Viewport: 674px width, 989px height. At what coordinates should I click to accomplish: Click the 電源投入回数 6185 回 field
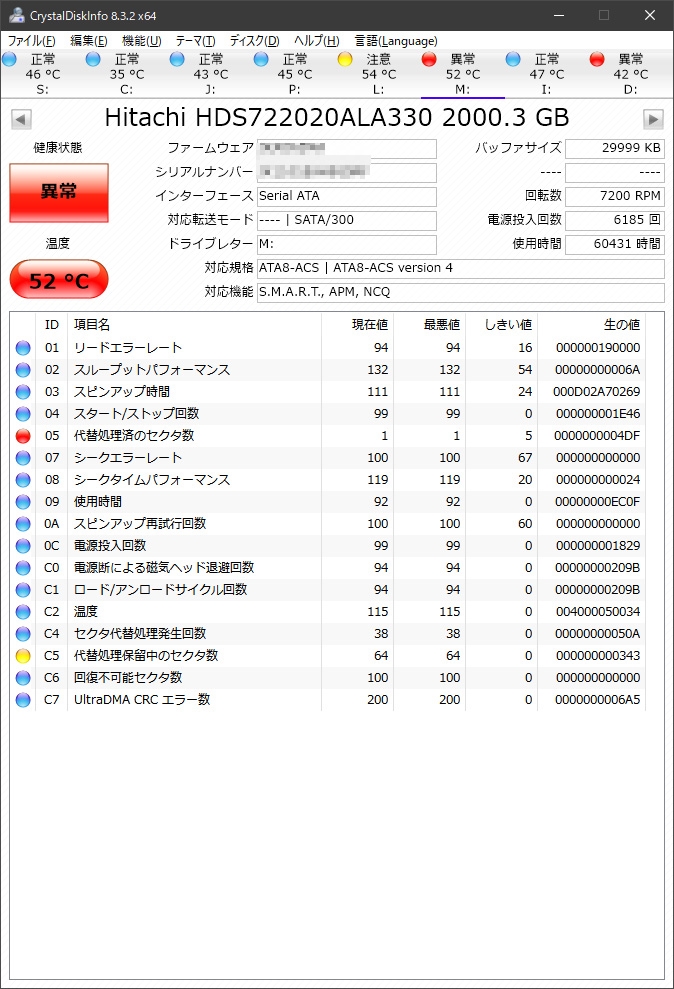pyautogui.click(x=615, y=221)
